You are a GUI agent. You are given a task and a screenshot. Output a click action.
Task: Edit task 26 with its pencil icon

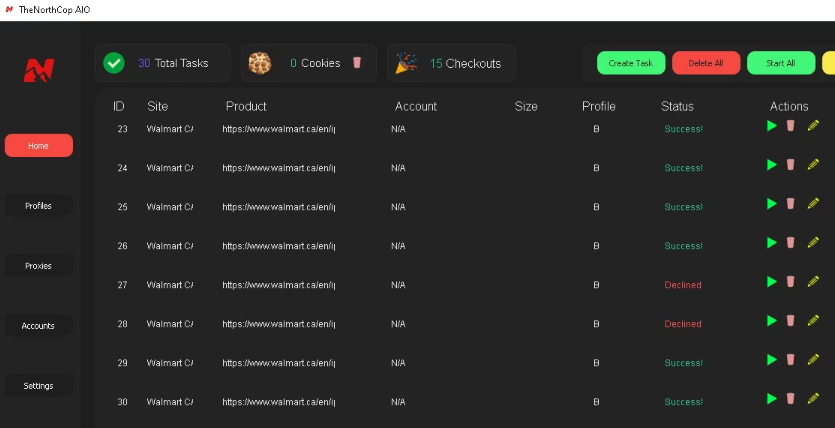coord(813,242)
